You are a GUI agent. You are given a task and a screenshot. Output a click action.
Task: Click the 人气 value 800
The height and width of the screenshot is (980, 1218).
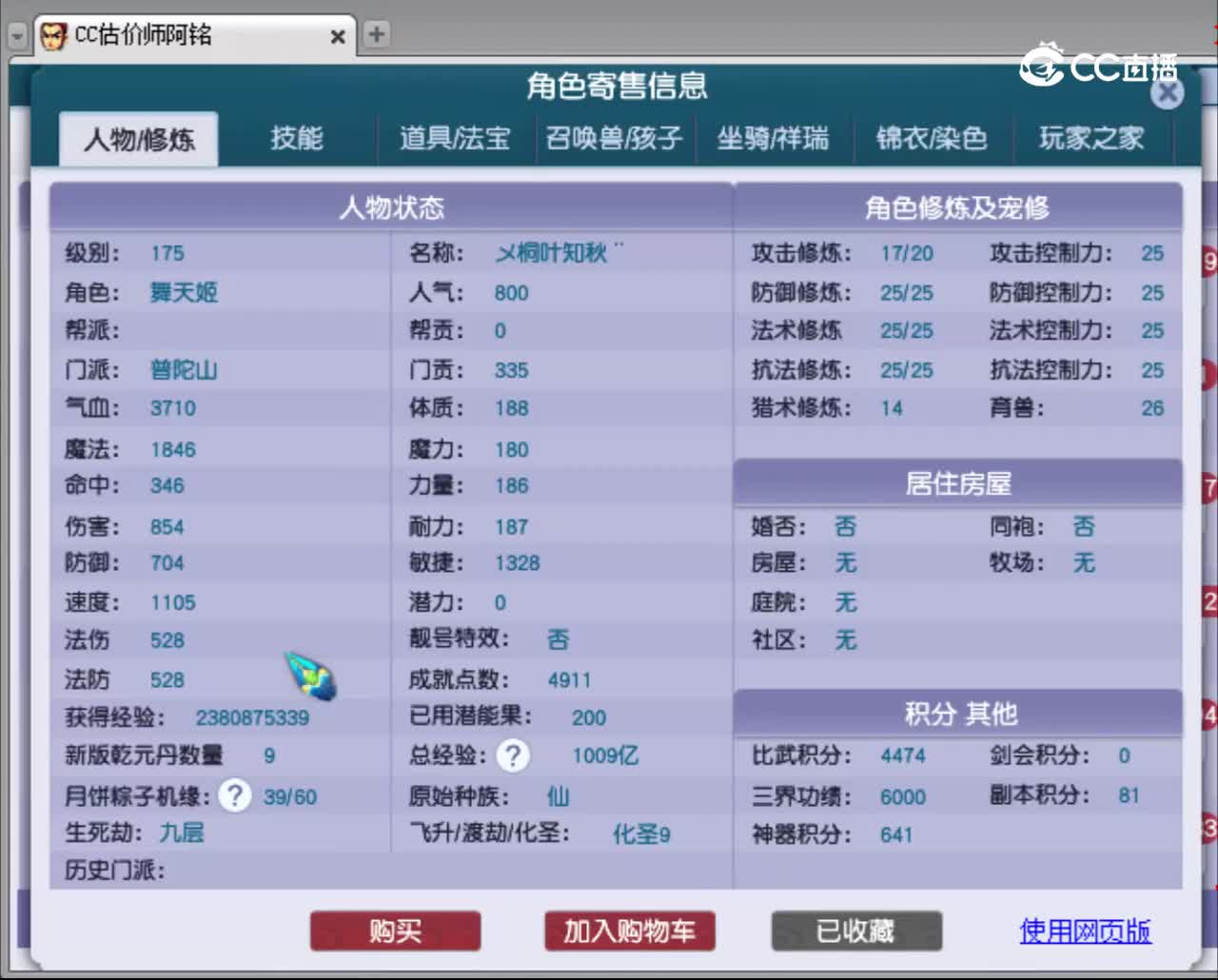click(x=511, y=293)
